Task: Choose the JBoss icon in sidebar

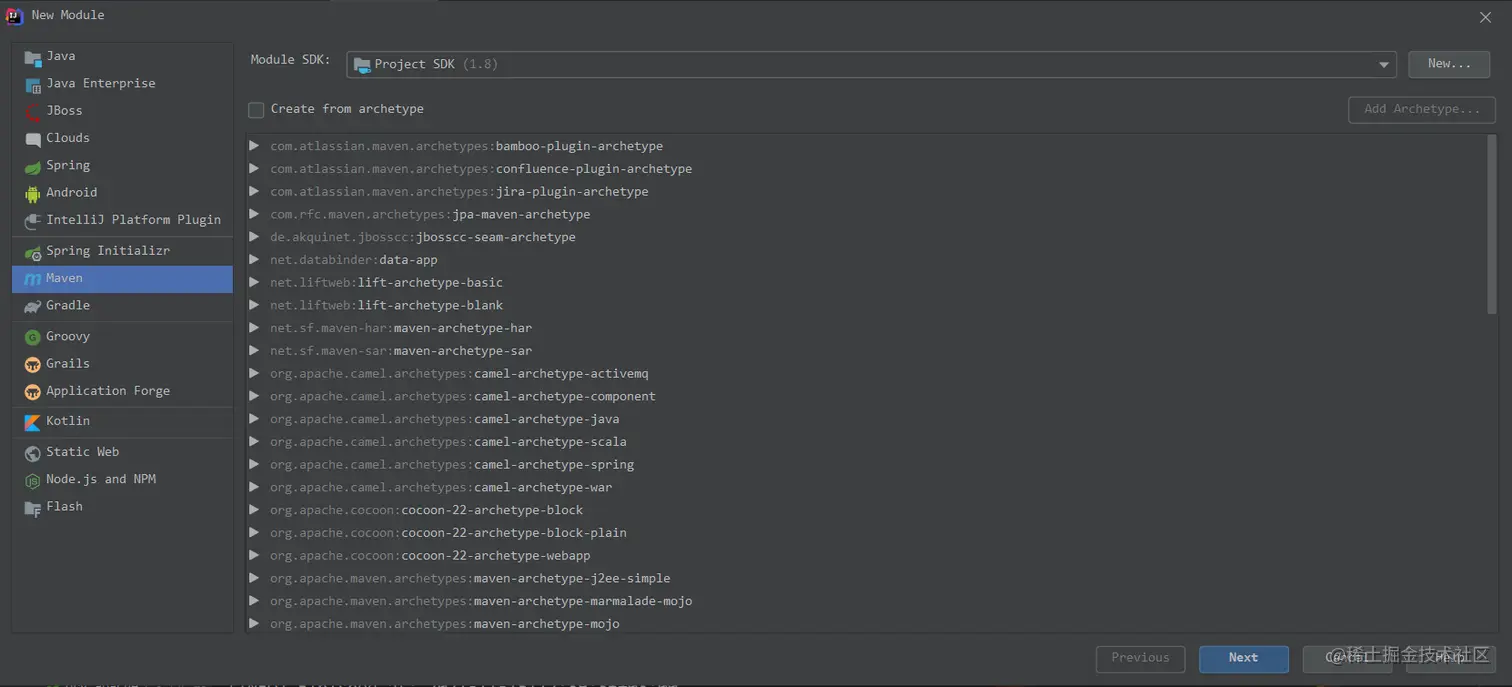Action: pos(33,111)
